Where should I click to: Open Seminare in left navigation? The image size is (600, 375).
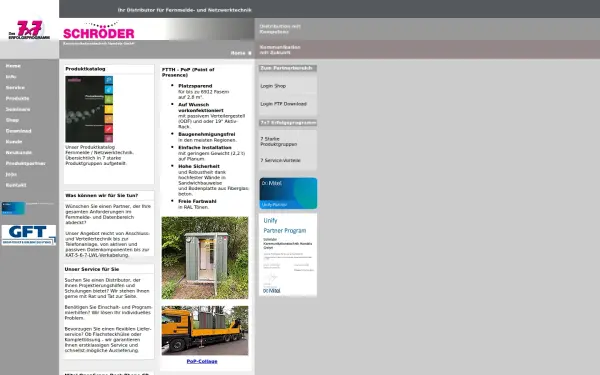point(18,109)
